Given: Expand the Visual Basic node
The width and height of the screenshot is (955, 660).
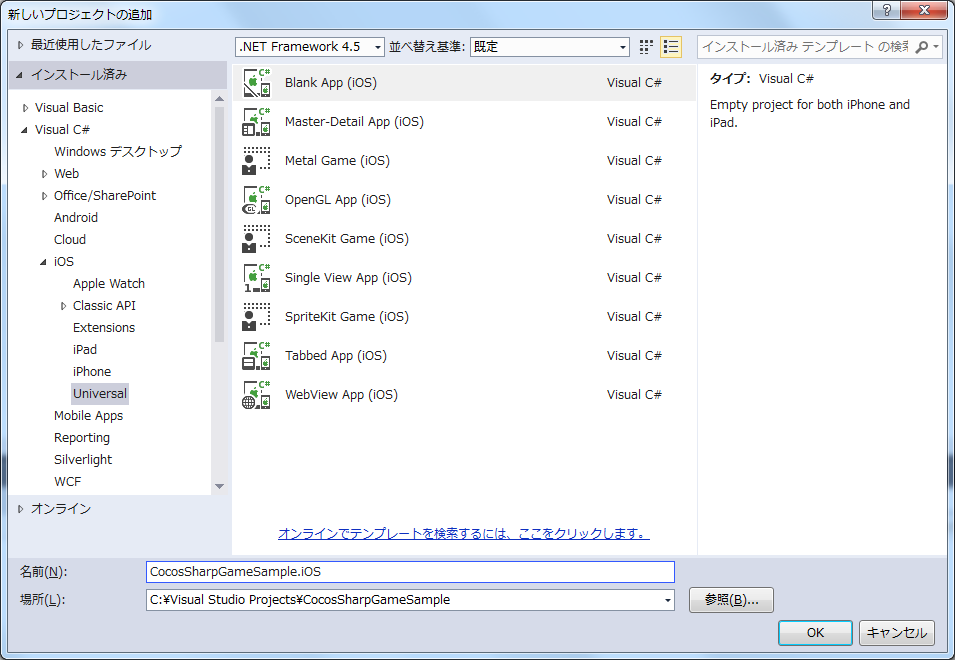Looking at the screenshot, I should [25, 108].
